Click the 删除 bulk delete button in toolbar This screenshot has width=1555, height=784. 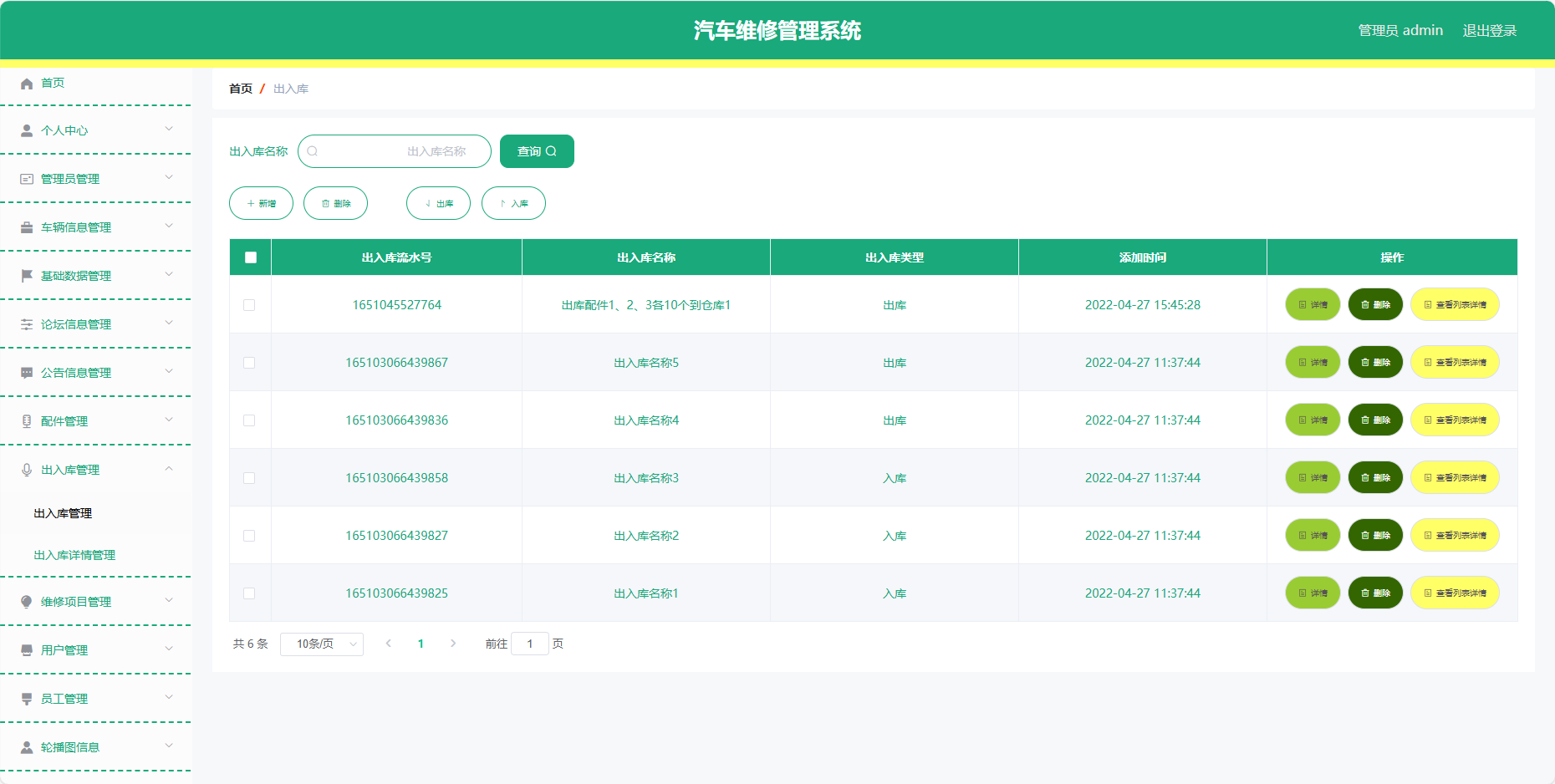(335, 203)
